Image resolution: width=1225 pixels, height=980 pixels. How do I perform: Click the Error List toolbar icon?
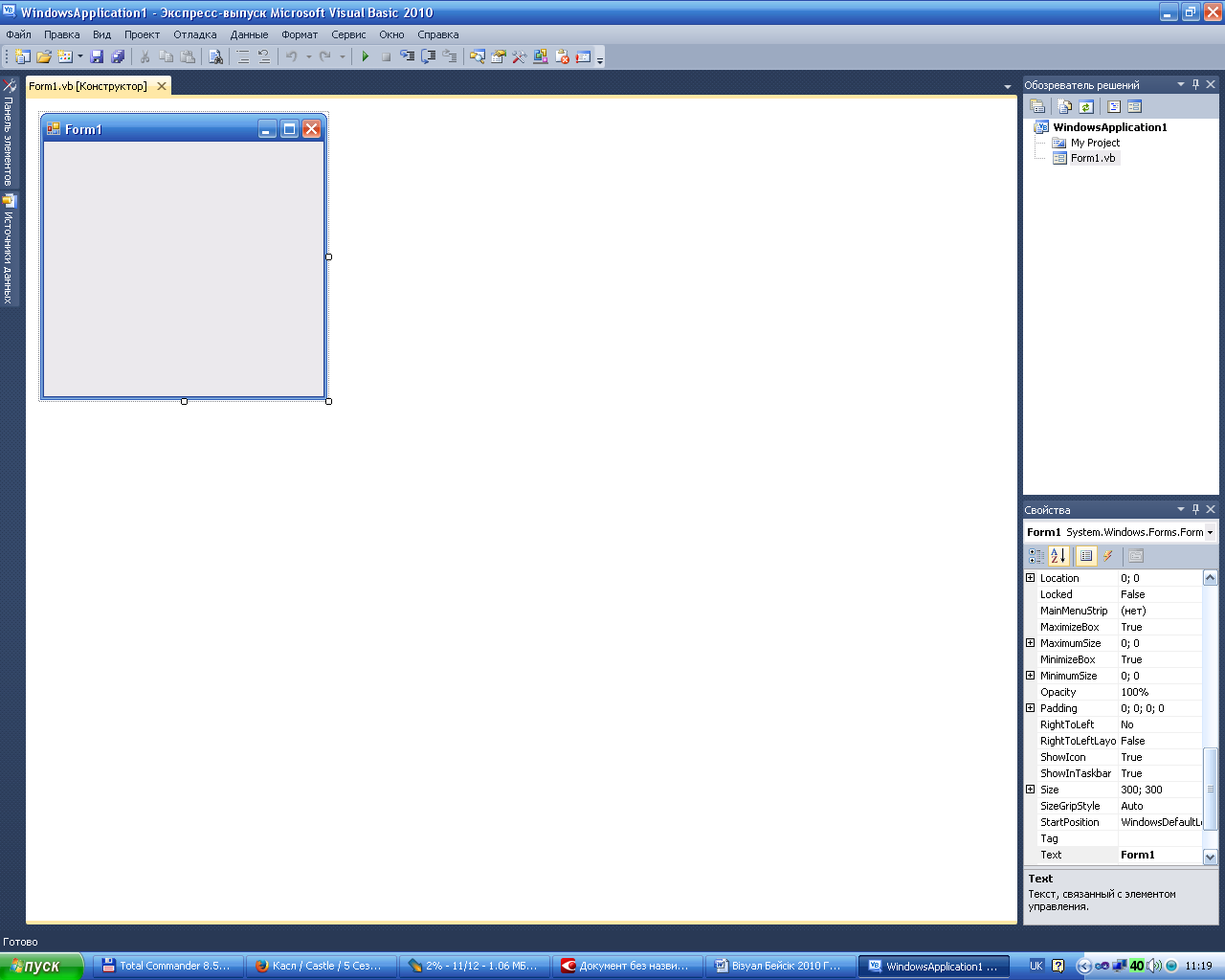562,57
